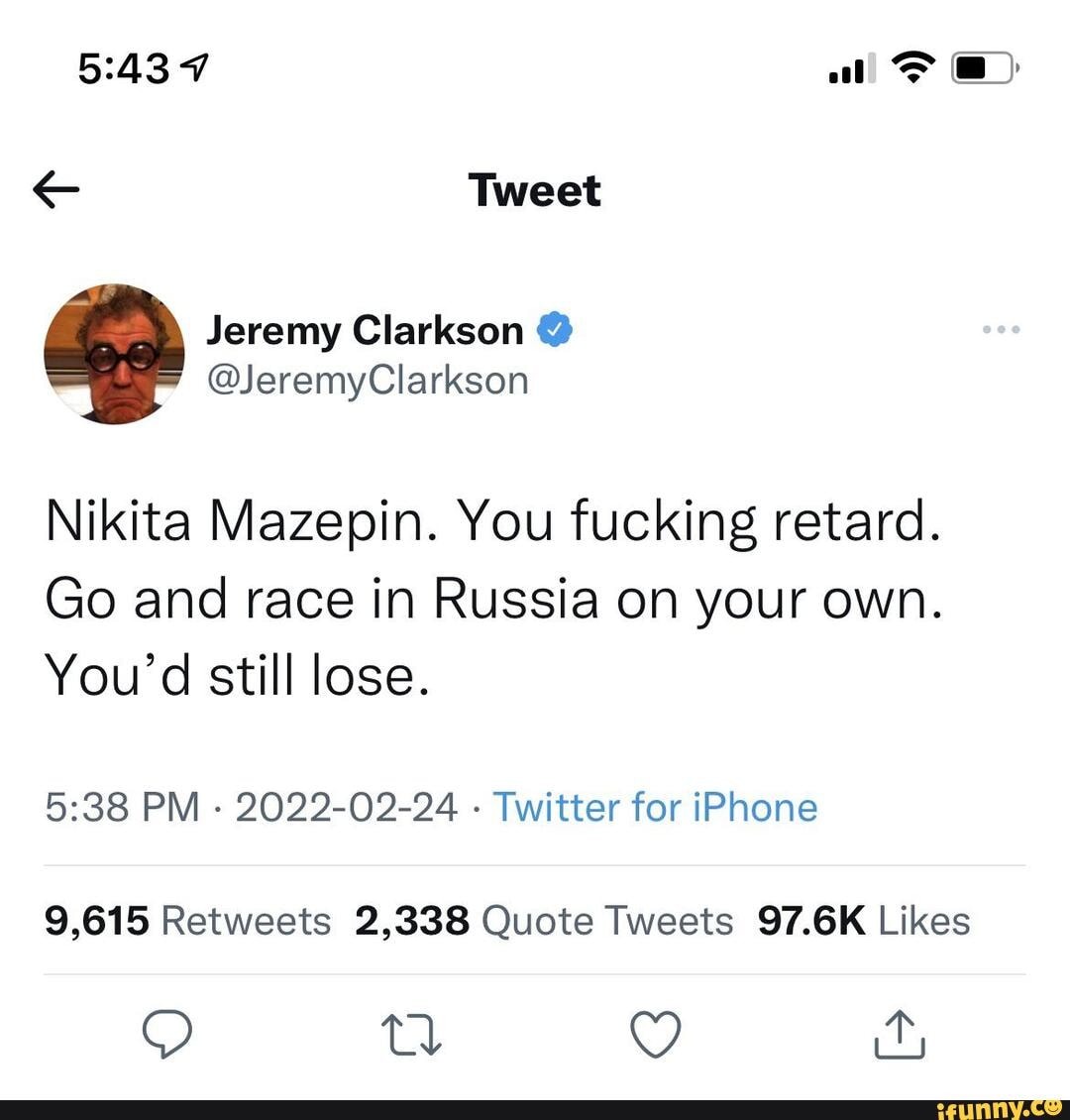The width and height of the screenshot is (1070, 1120).
Task: Tap the tweet timestamp 5:38 PM
Action: [x=122, y=807]
